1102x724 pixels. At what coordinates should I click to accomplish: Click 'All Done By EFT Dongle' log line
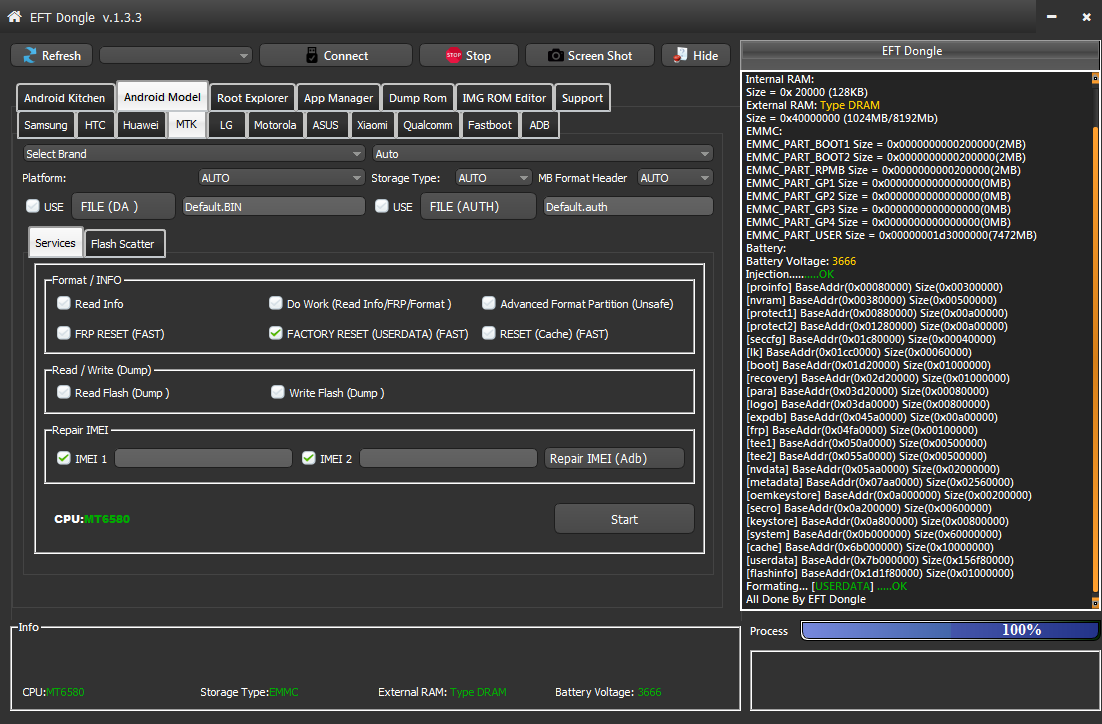pyautogui.click(x=805, y=599)
